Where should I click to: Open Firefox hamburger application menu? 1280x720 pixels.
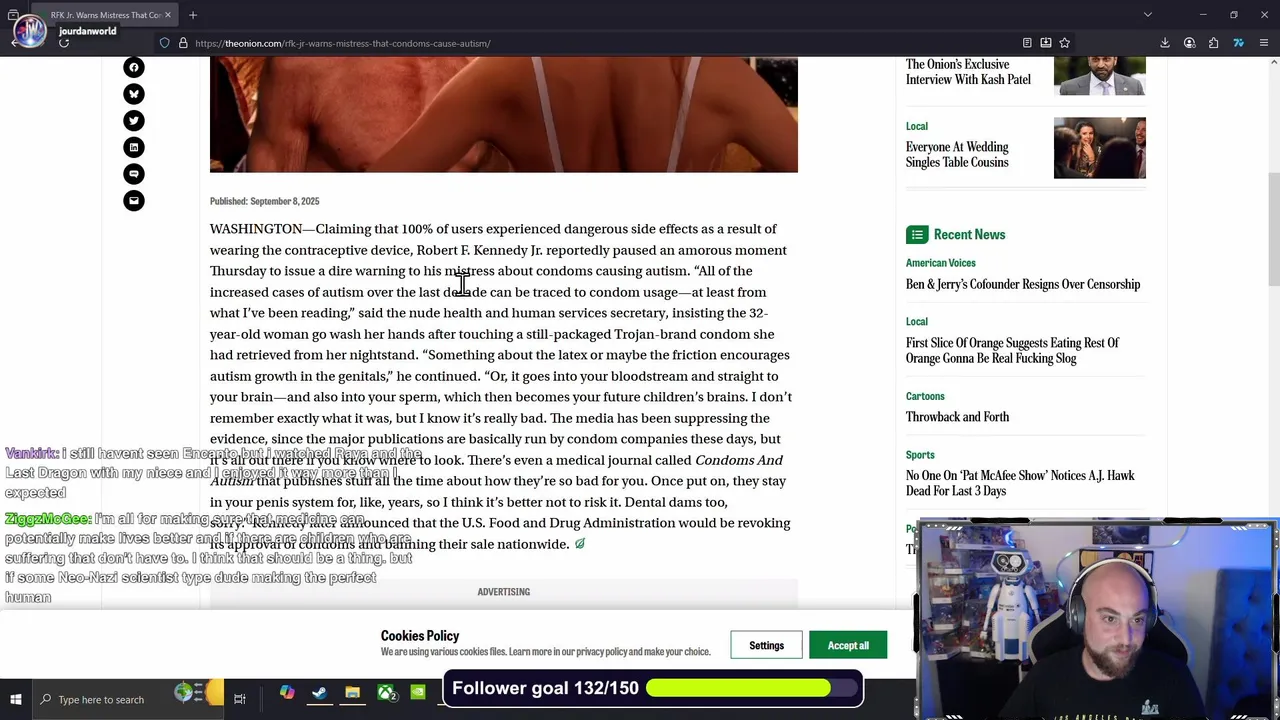click(x=1265, y=43)
